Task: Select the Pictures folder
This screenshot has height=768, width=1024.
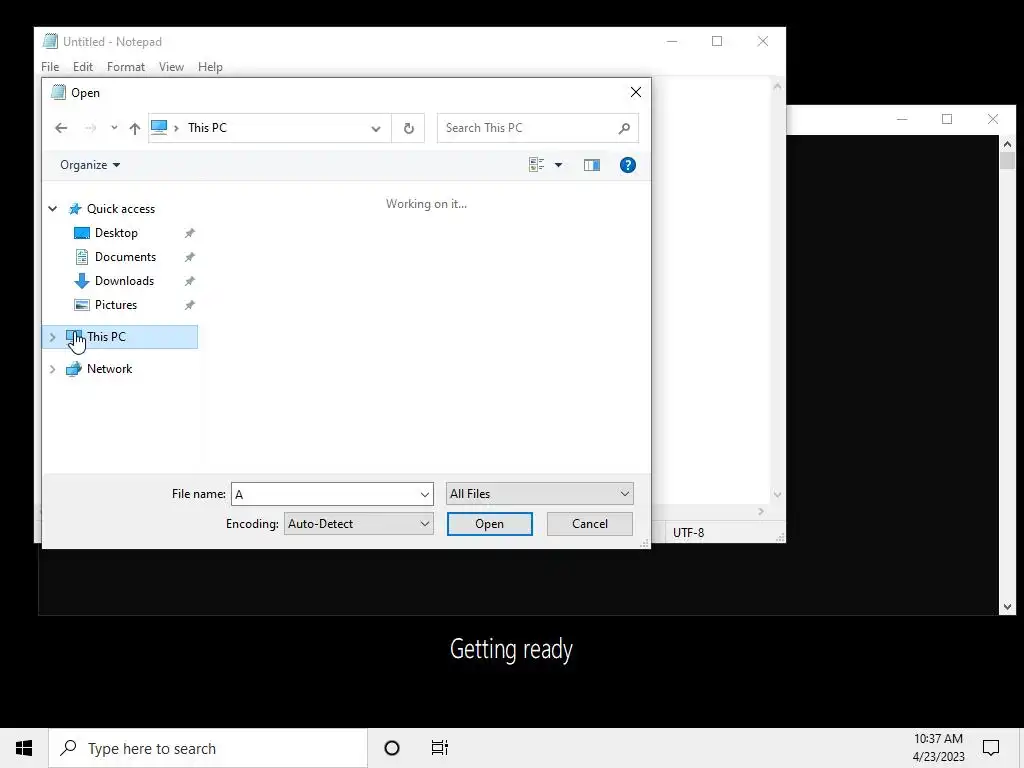Action: pyautogui.click(x=116, y=305)
